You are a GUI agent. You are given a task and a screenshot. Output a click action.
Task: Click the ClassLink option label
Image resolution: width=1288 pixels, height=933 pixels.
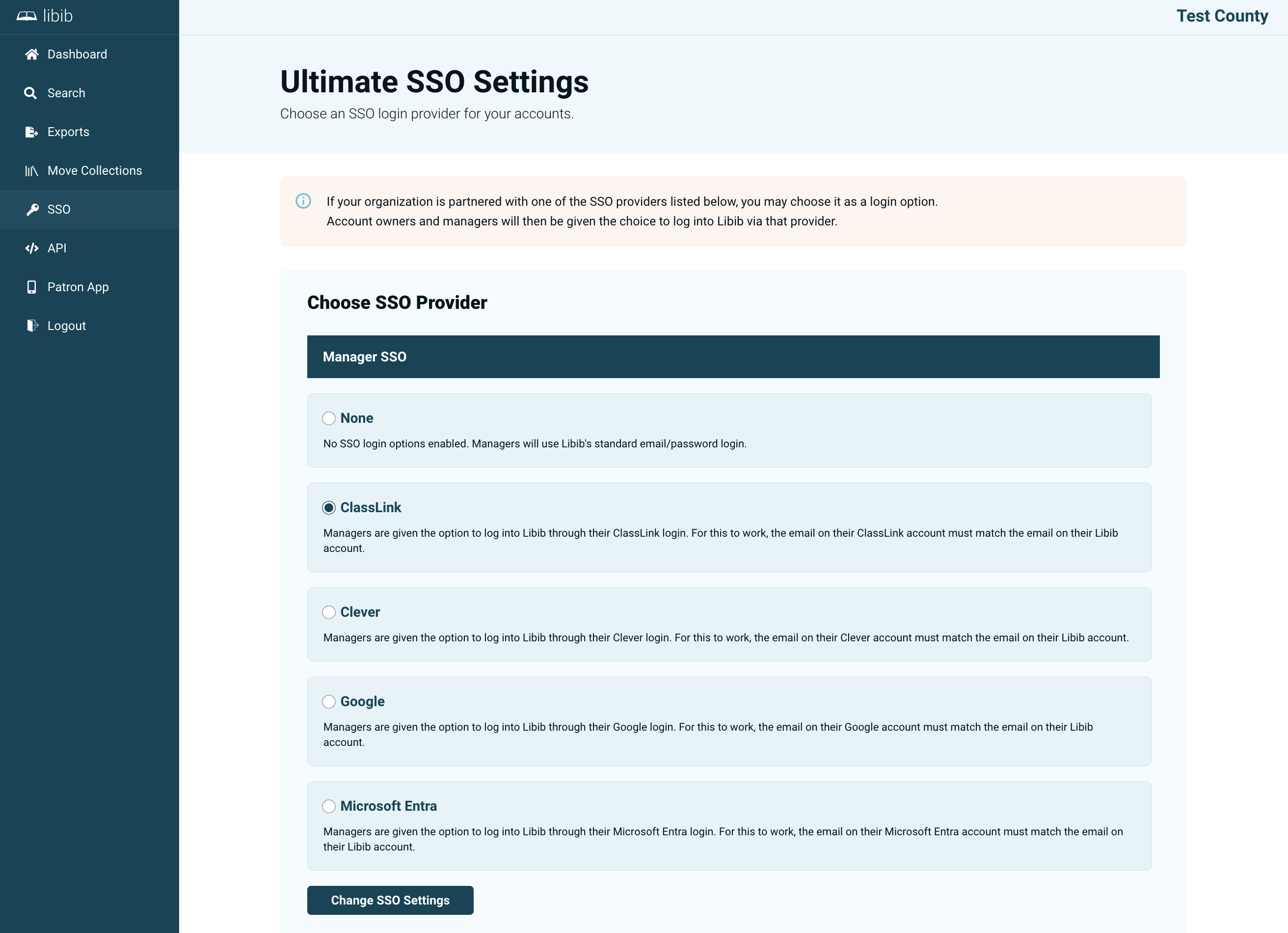[x=371, y=507]
